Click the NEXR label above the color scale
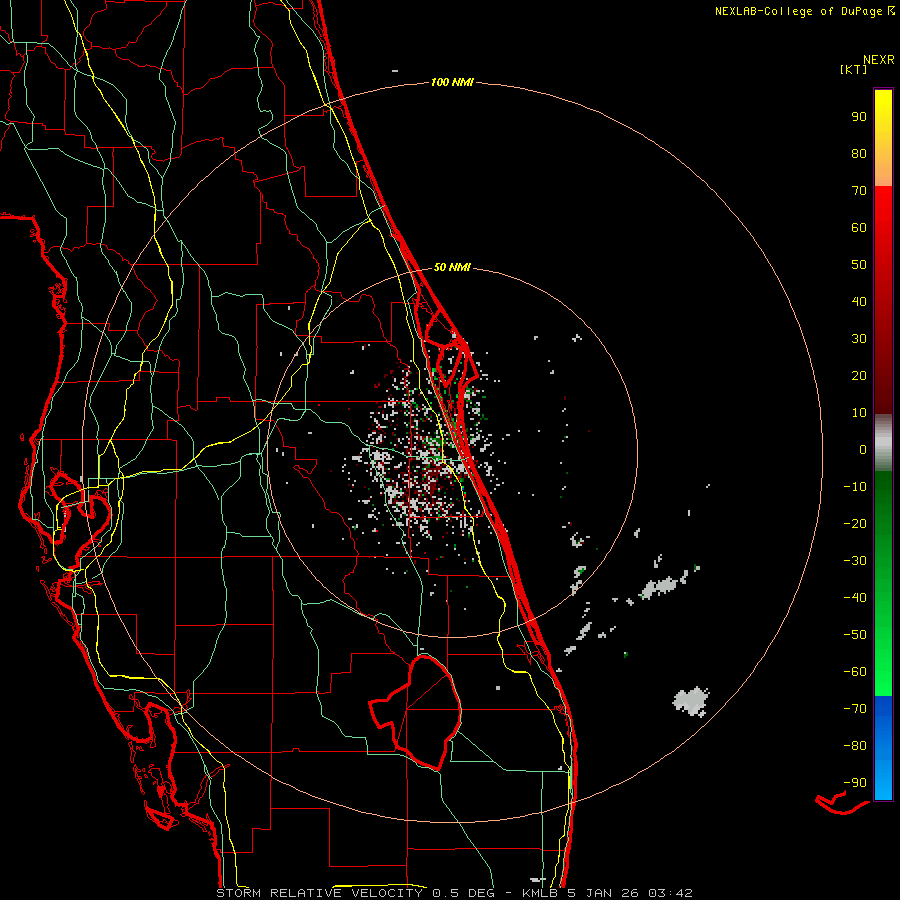The width and height of the screenshot is (900, 900). click(x=879, y=60)
